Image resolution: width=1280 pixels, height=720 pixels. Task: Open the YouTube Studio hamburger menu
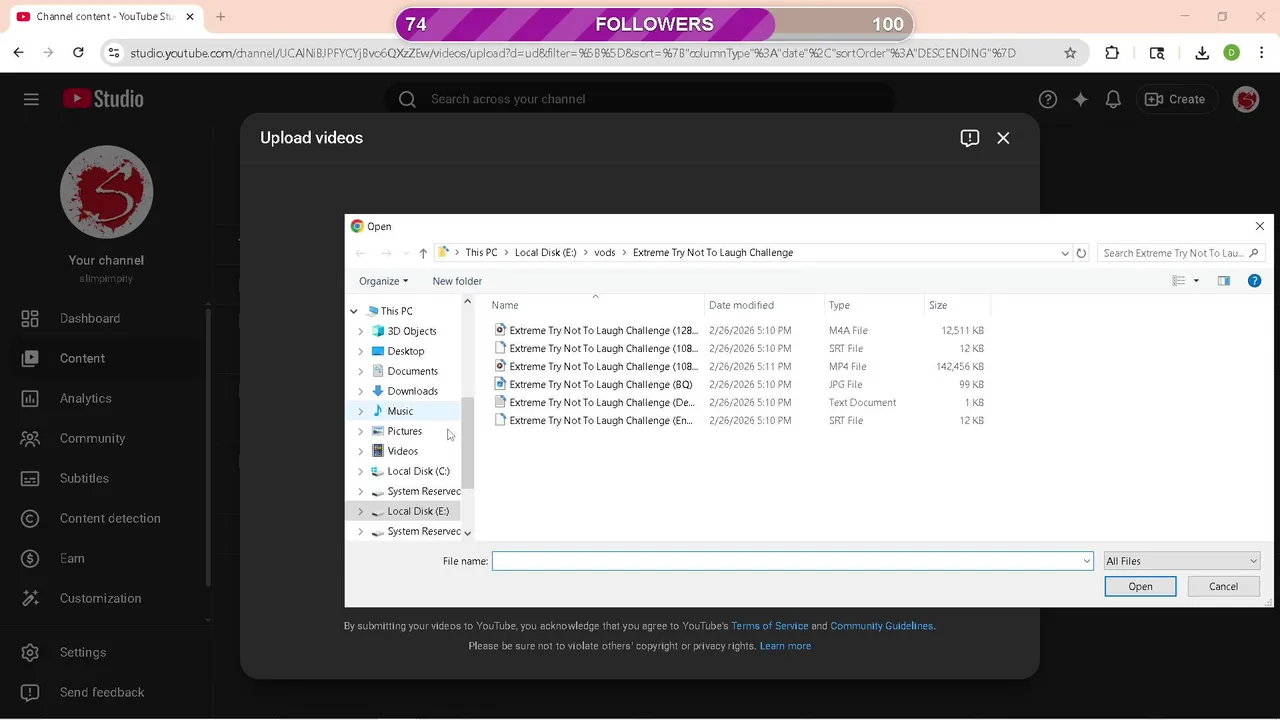(31, 99)
